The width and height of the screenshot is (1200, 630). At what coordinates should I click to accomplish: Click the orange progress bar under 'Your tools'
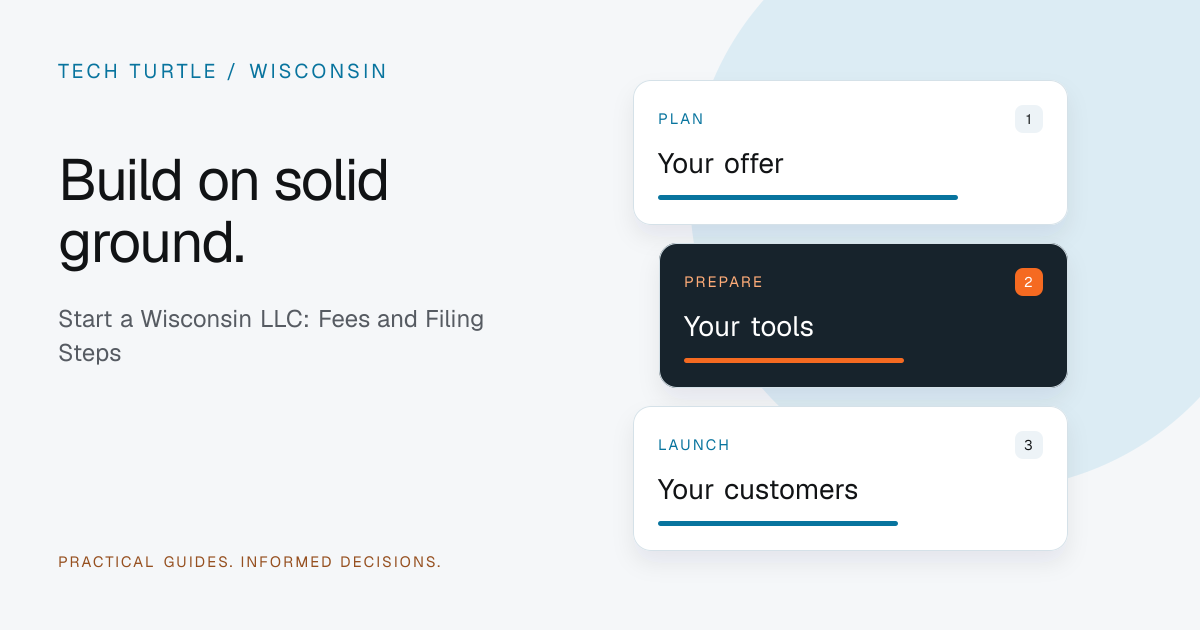[794, 360]
